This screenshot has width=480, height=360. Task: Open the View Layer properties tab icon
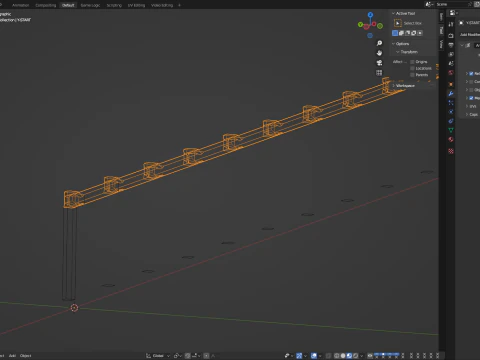(451, 54)
